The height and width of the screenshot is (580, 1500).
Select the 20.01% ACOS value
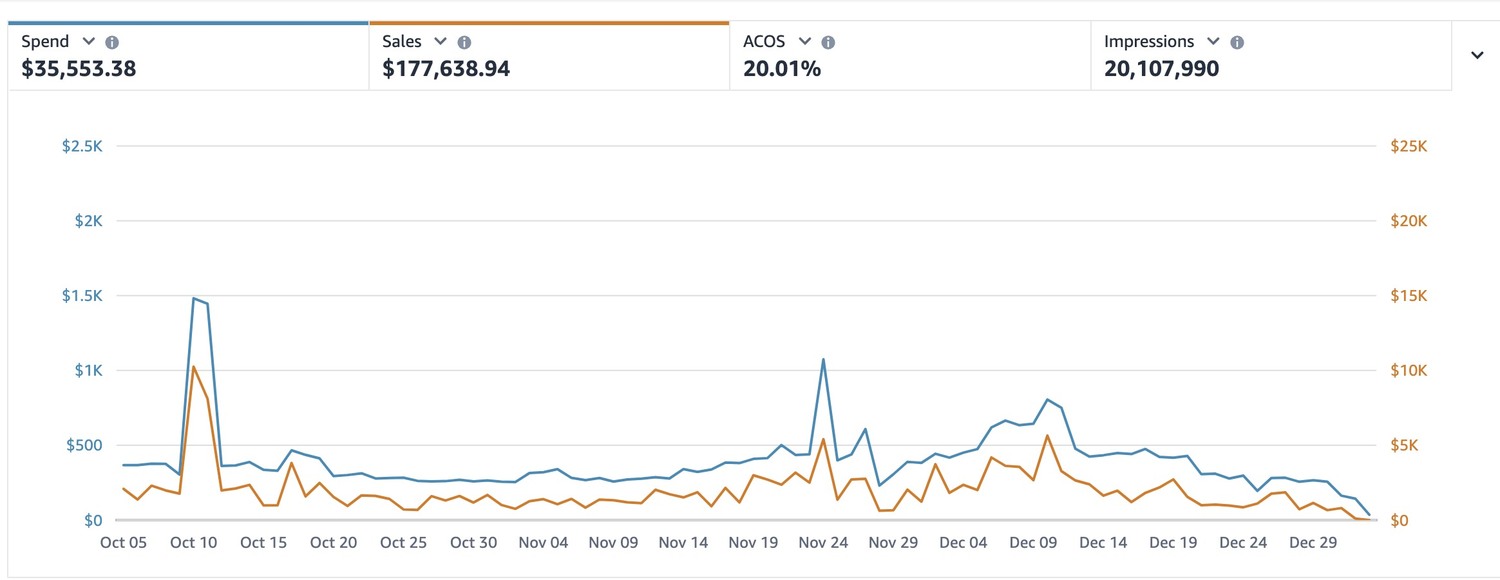coord(782,69)
